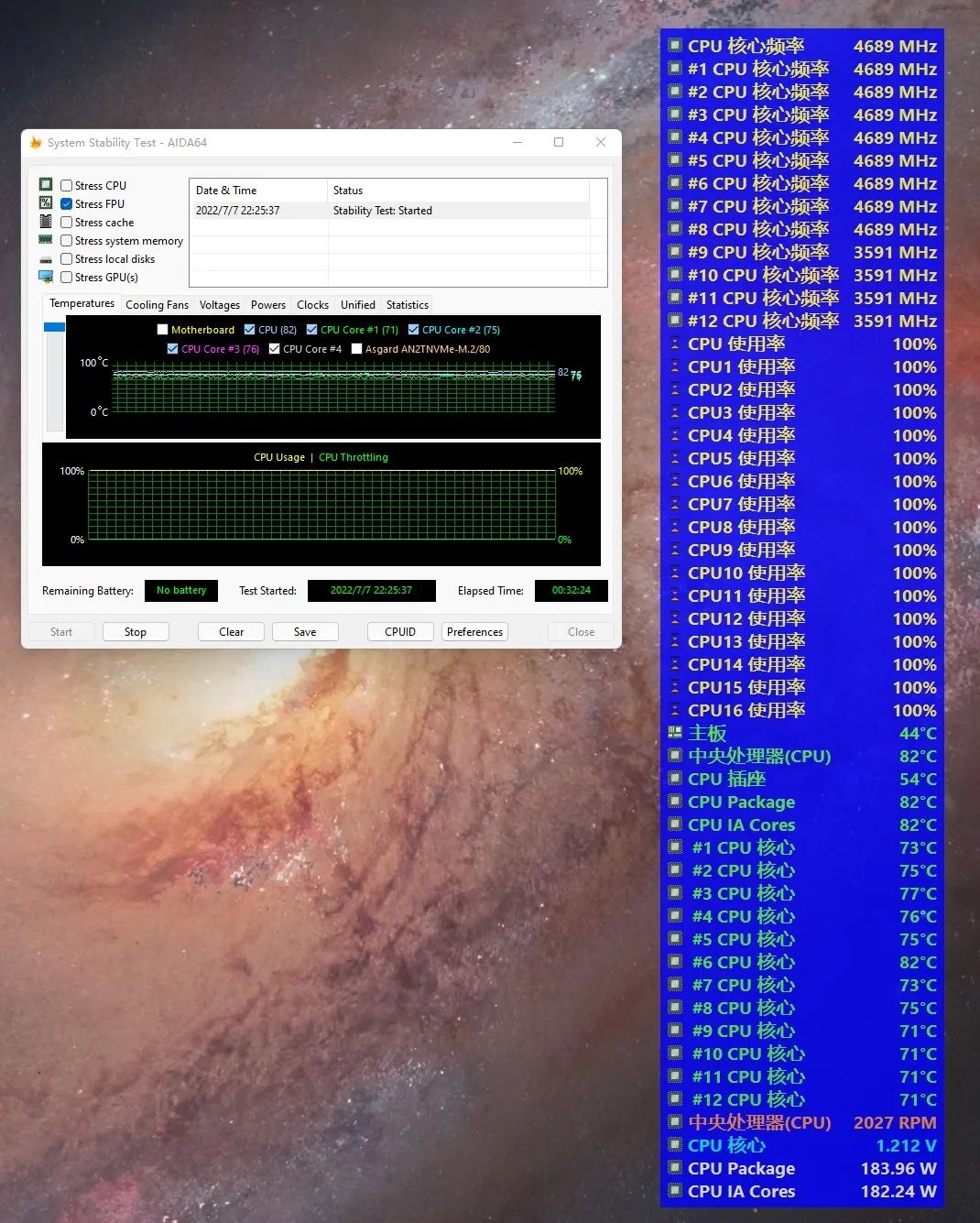Viewport: 980px width, 1223px height.
Task: Stop the stability test
Action: (136, 632)
